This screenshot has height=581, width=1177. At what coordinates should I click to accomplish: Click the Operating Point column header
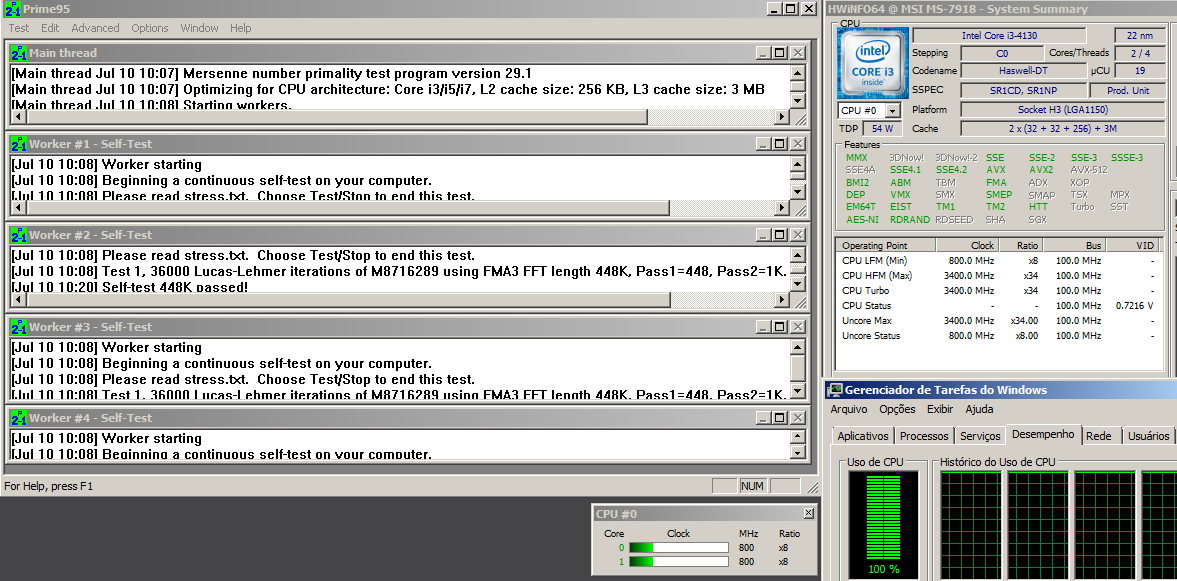coord(886,245)
